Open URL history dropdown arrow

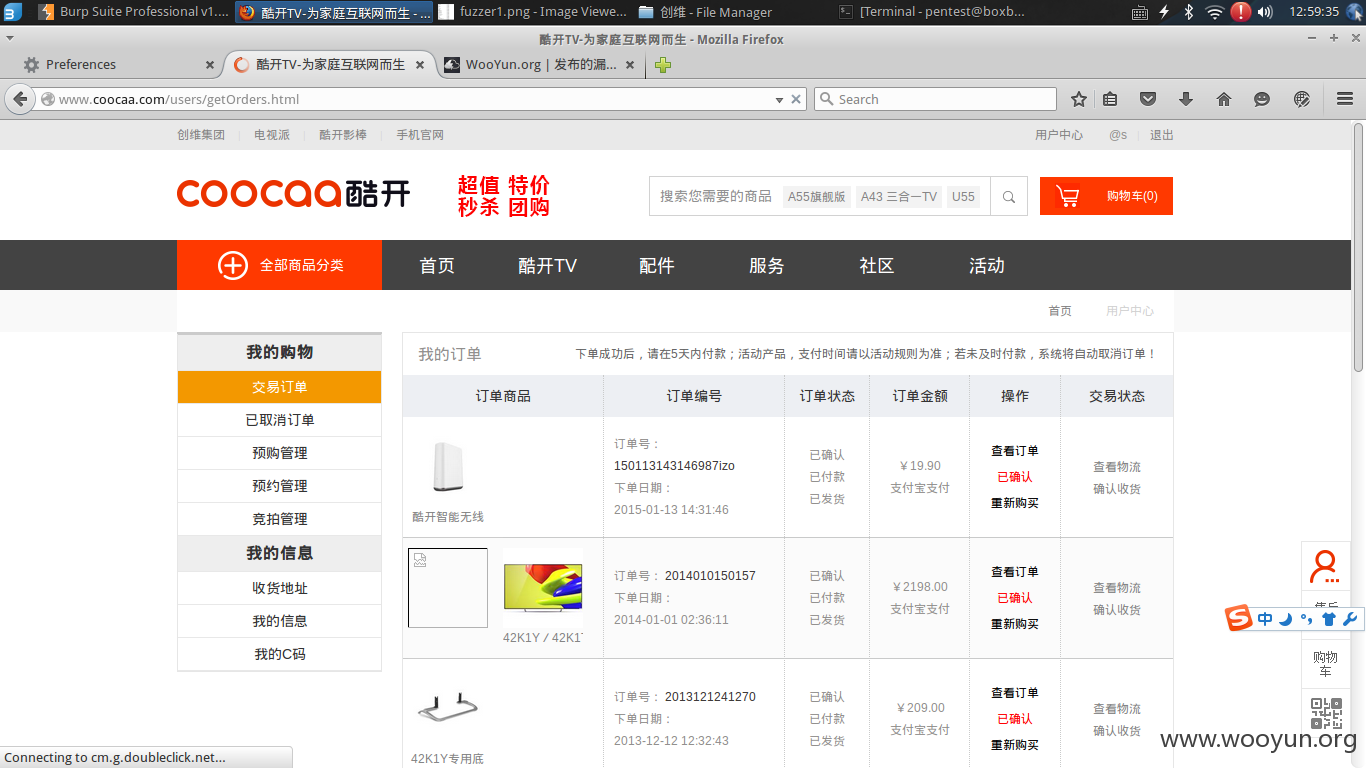[779, 100]
